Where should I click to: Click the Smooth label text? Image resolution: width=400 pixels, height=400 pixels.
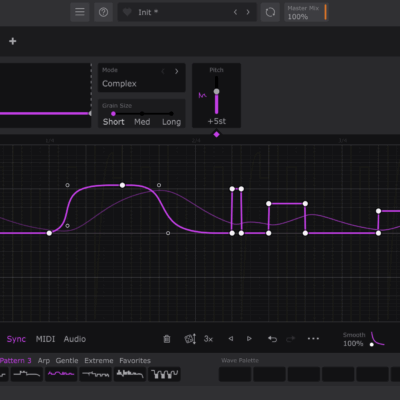pyautogui.click(x=354, y=335)
